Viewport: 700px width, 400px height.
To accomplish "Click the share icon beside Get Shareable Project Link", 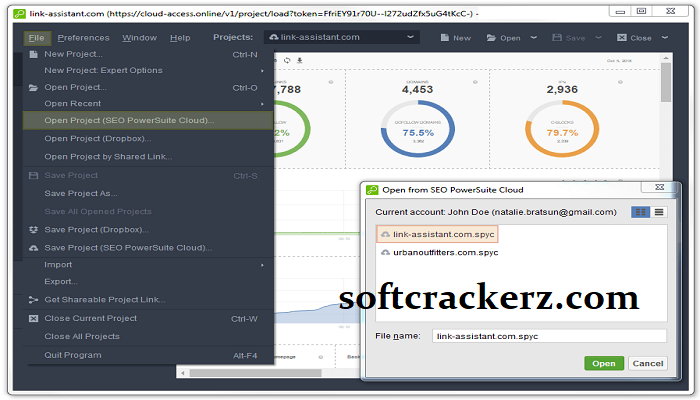I will pos(33,300).
